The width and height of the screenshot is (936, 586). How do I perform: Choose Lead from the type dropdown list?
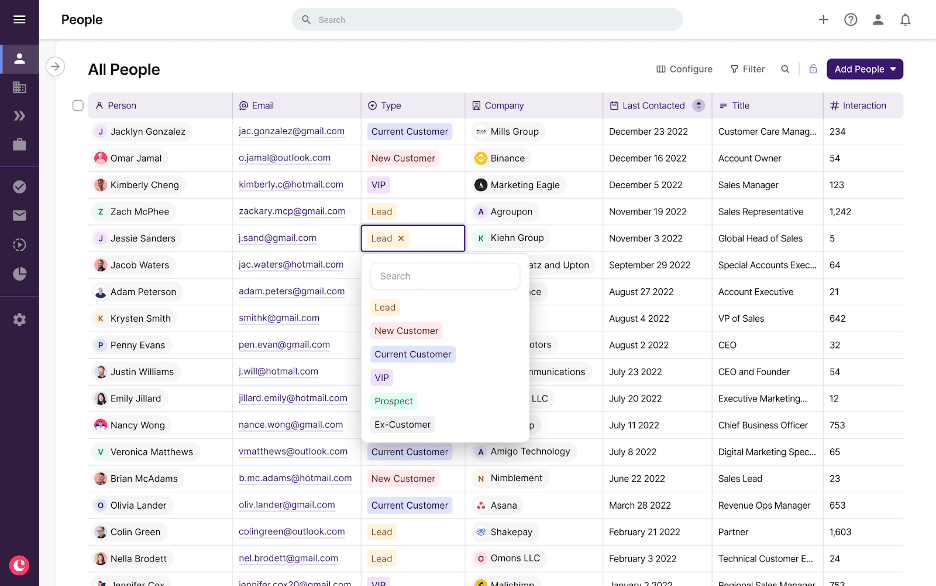pos(385,307)
